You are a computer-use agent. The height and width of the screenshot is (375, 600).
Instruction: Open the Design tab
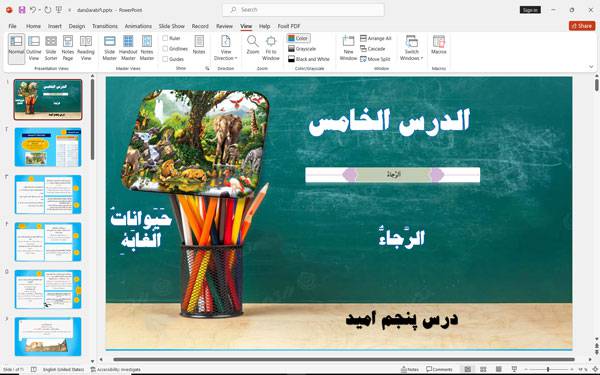(77, 26)
